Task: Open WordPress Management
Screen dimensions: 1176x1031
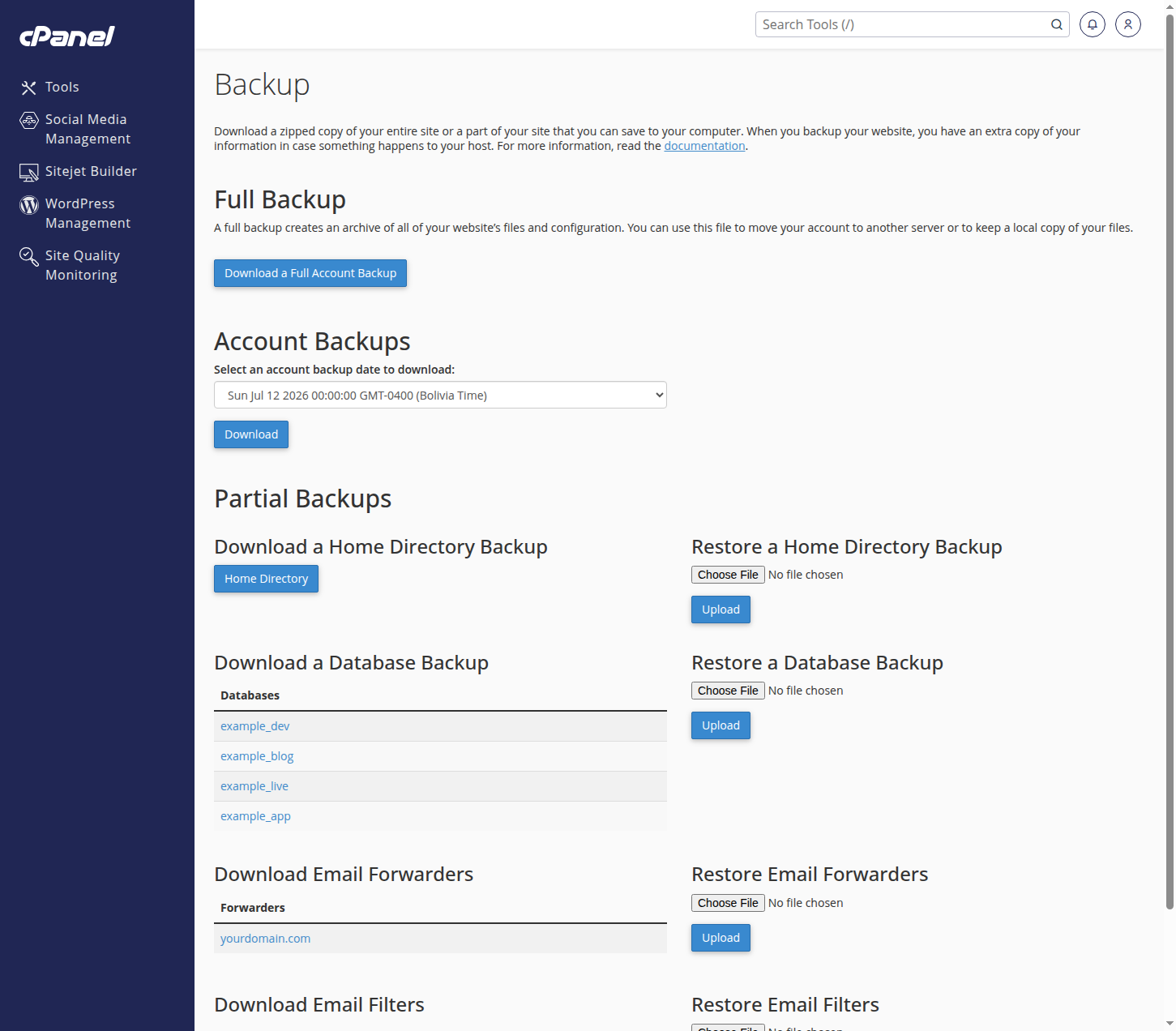Action: coord(88,213)
